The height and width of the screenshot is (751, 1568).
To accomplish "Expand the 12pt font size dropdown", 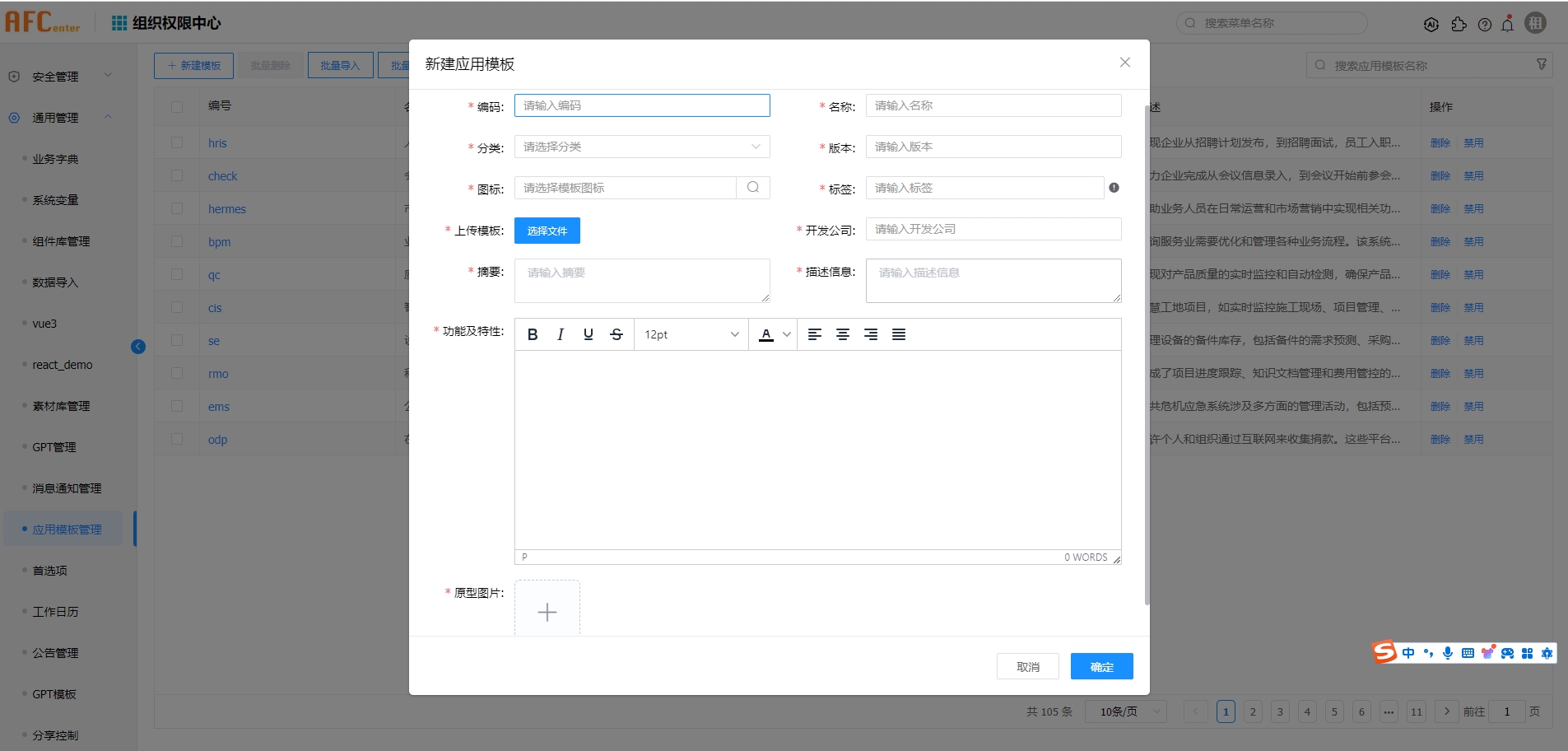I will pos(691,334).
